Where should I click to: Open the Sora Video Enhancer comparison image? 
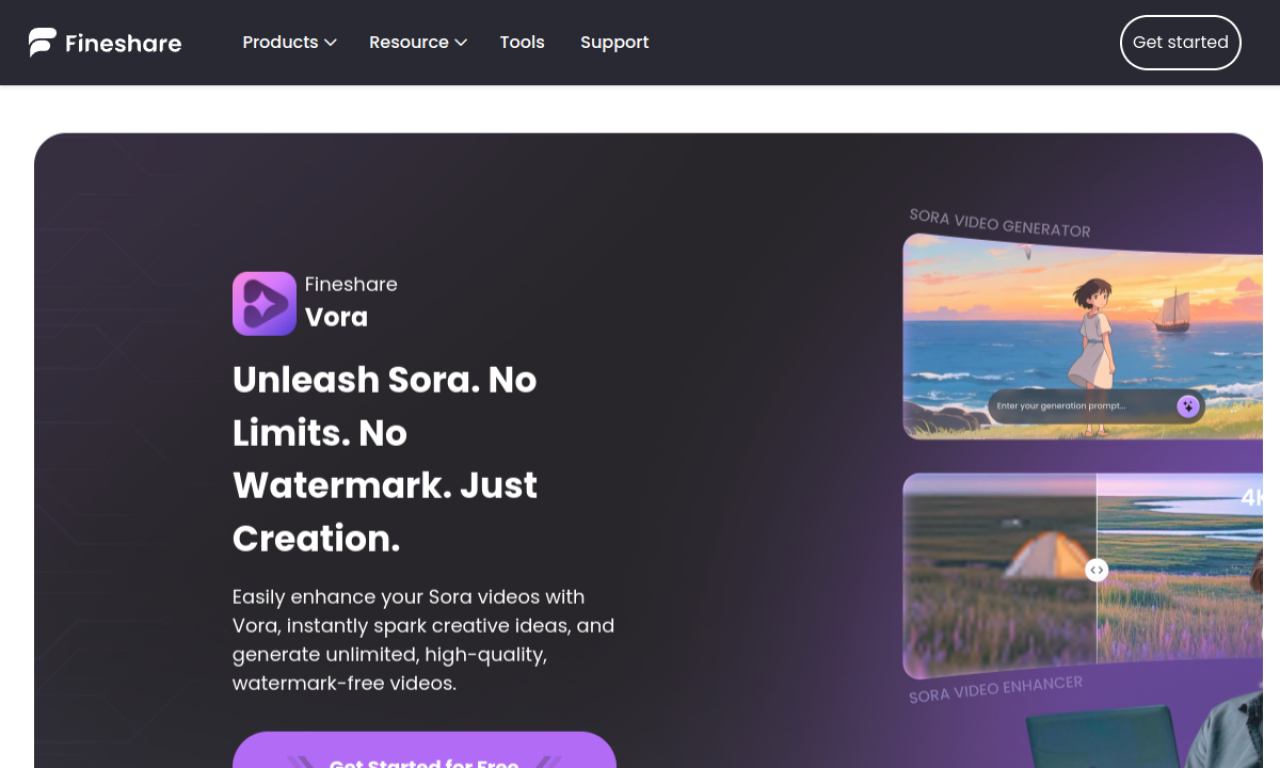(1083, 575)
